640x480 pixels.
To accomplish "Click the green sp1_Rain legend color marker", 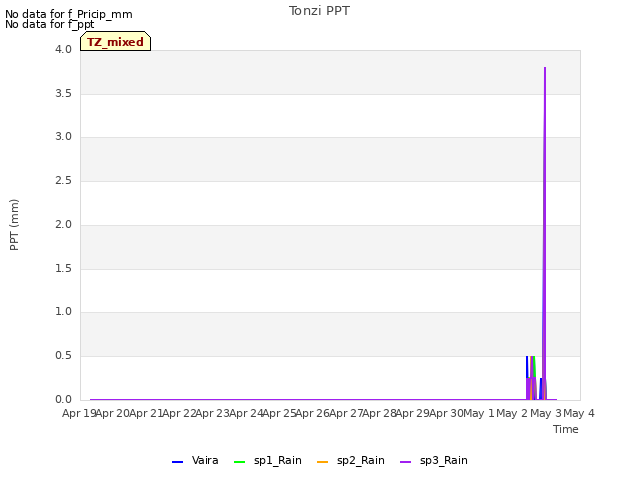I will (x=240, y=462).
